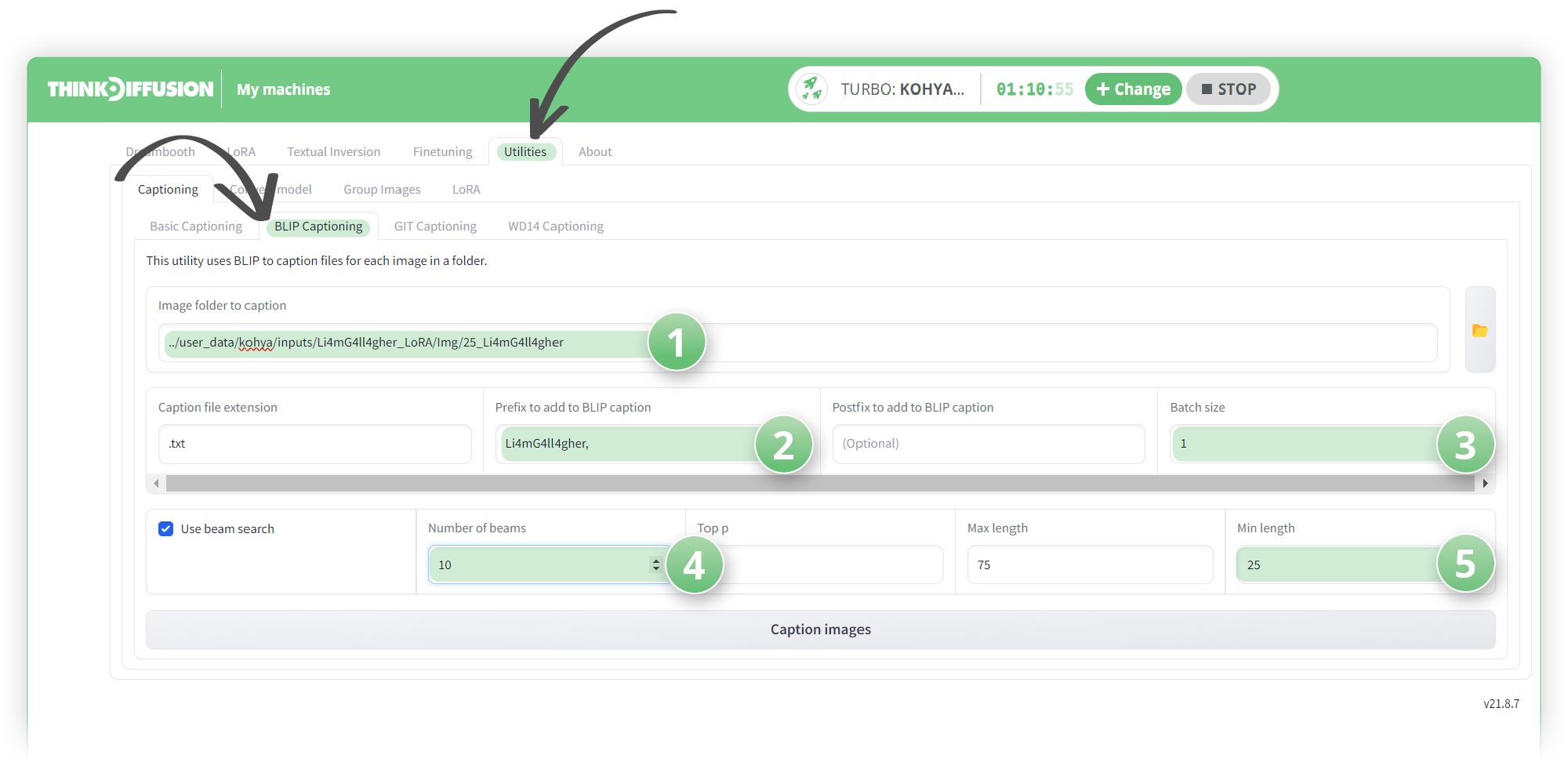Open the My machines page
The image size is (1568, 784).
pyautogui.click(x=282, y=89)
